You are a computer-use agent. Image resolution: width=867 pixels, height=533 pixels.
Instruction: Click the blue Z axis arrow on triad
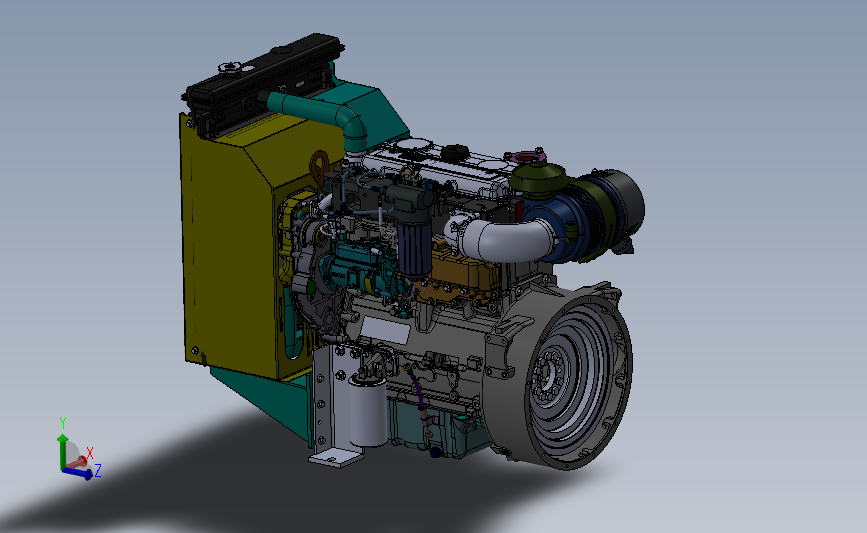point(77,473)
